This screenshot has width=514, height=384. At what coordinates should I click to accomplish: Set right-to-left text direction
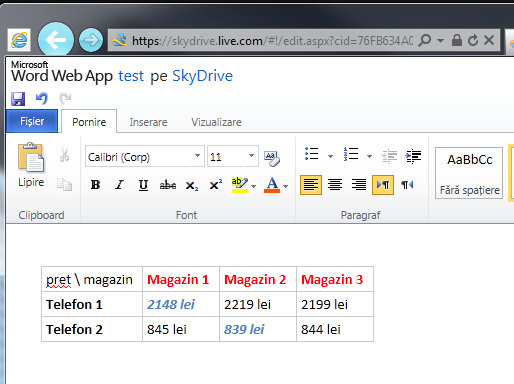pos(407,185)
